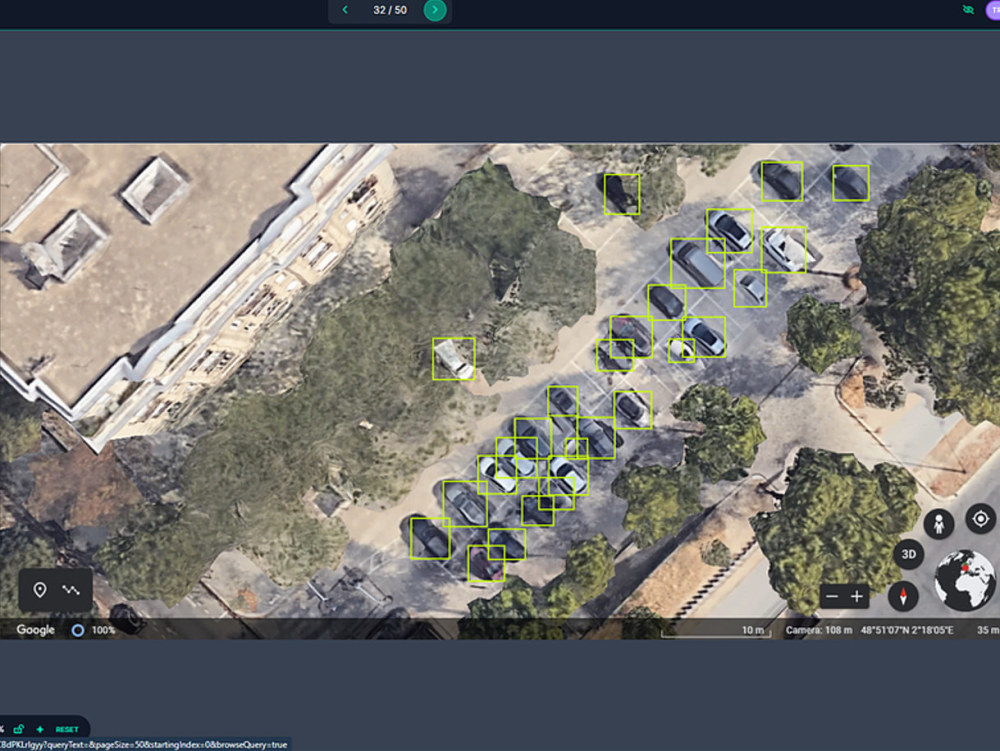Click the plus icon beside RESET
This screenshot has width=1000, height=751.
coord(40,728)
